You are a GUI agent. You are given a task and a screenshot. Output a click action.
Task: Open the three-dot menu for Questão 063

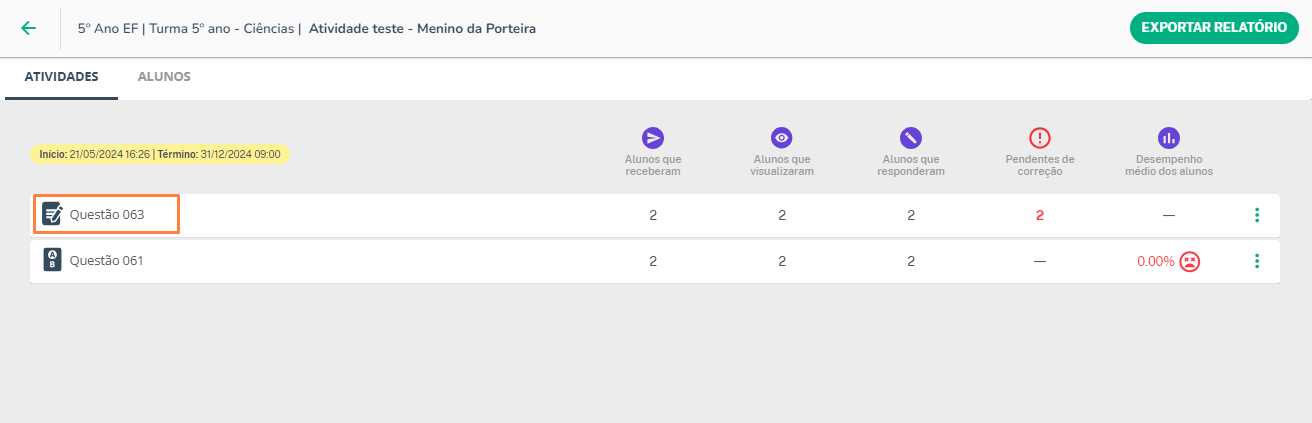pos(1256,215)
